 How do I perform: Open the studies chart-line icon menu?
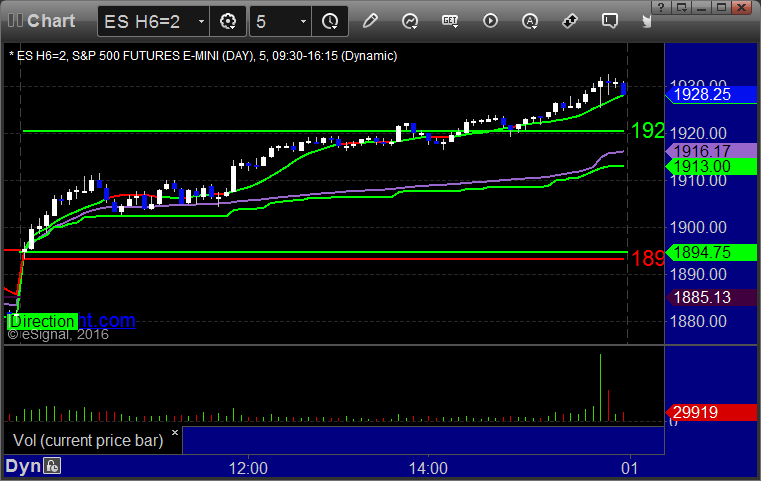pyautogui.click(x=410, y=21)
